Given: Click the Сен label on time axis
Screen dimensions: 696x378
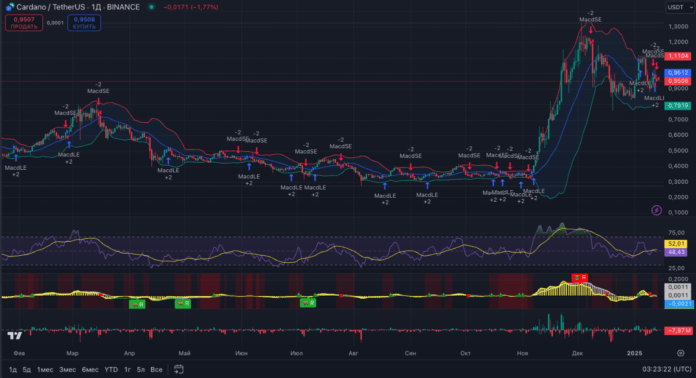Looking at the screenshot, I should (411, 353).
